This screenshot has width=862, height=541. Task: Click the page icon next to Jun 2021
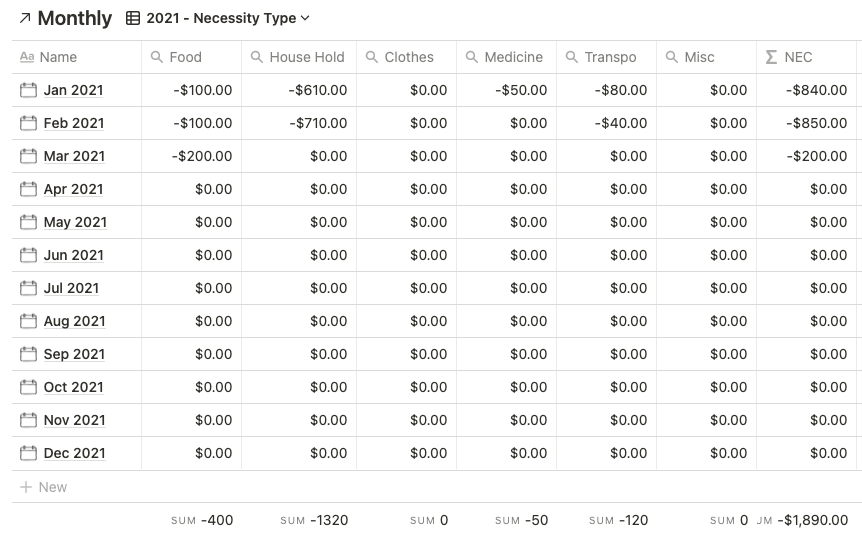[x=28, y=255]
